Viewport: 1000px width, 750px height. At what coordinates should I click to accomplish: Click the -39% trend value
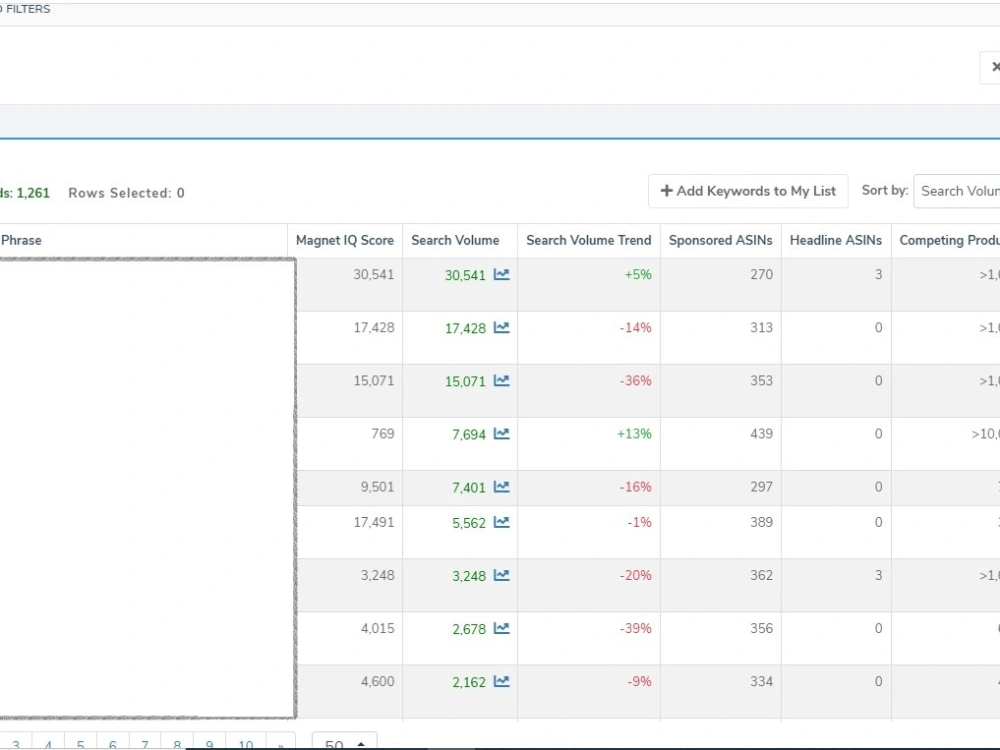[635, 628]
